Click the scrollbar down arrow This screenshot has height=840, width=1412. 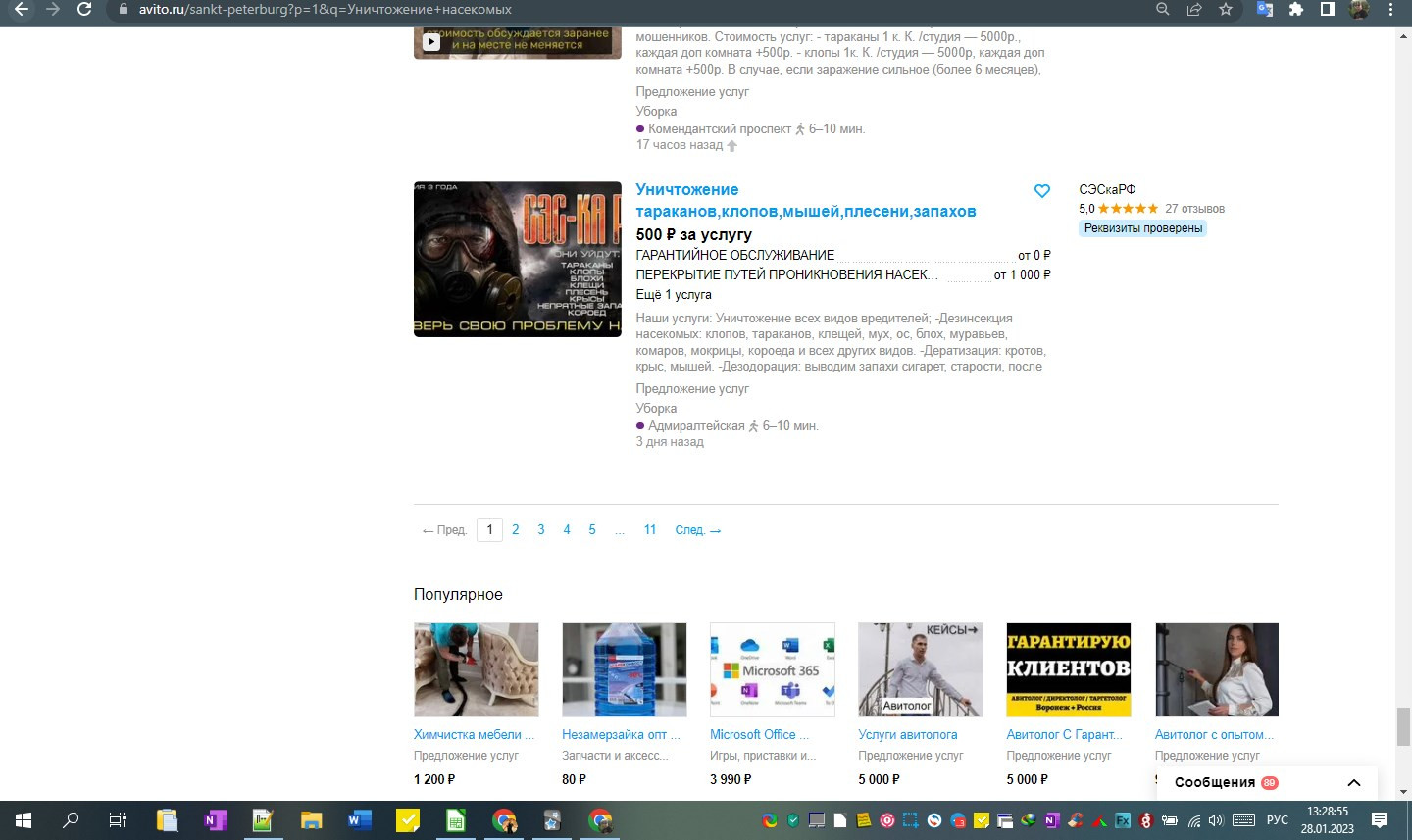1403,792
